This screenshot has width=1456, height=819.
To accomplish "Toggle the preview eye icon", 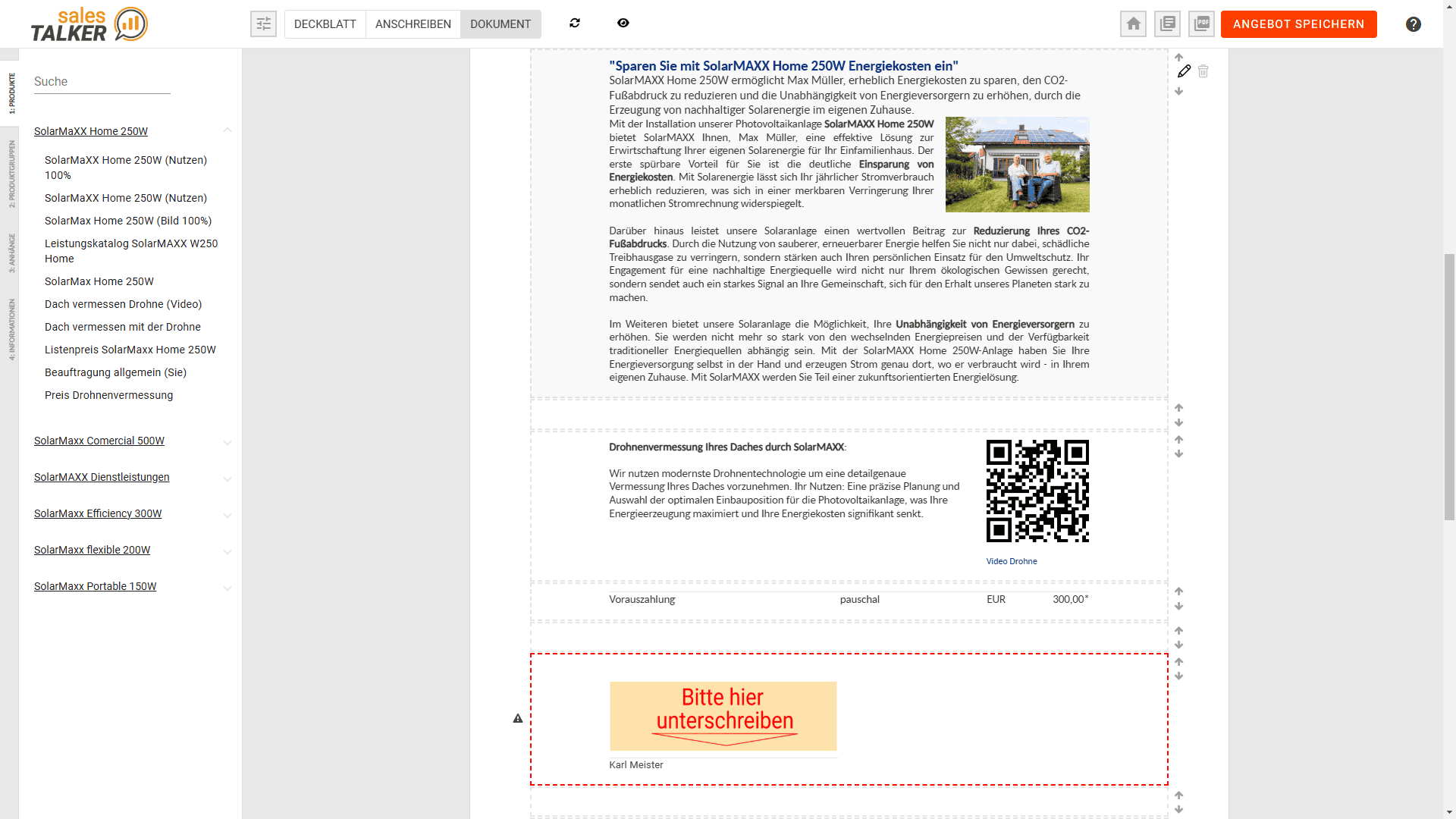I will [x=623, y=24].
